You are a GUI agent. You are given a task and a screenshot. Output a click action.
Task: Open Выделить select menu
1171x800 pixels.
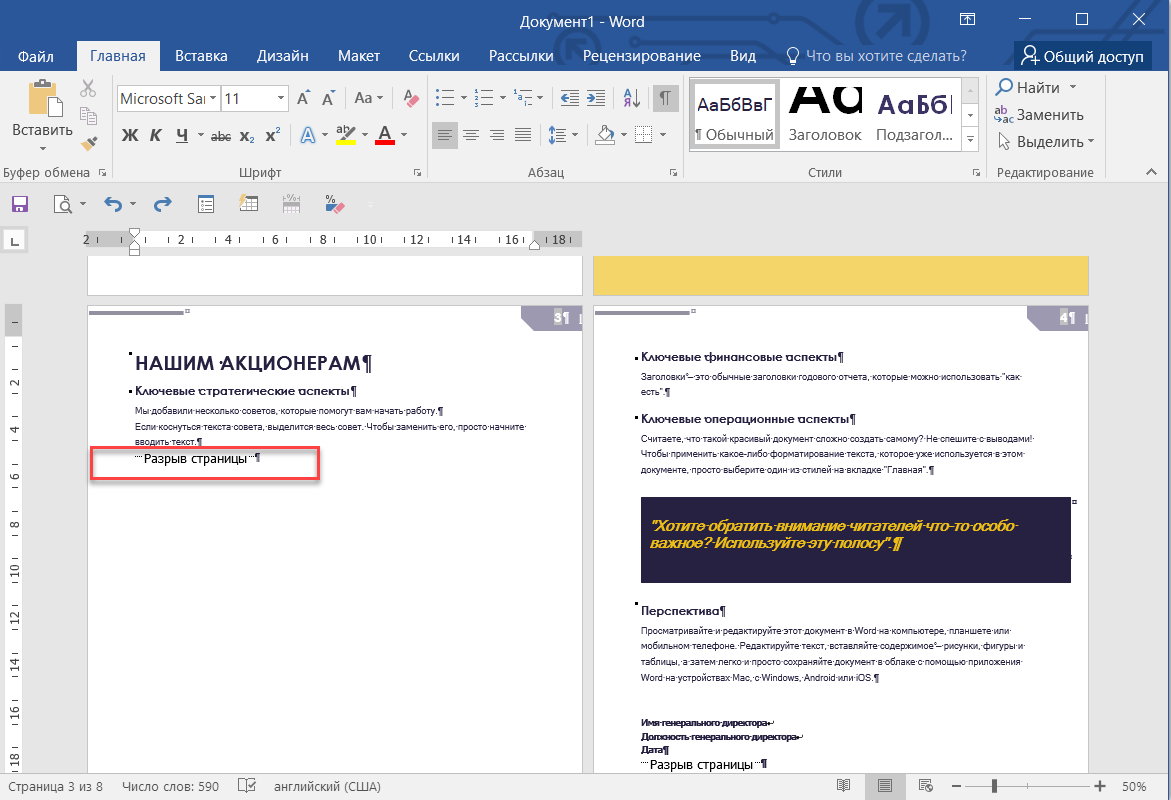(1045, 141)
